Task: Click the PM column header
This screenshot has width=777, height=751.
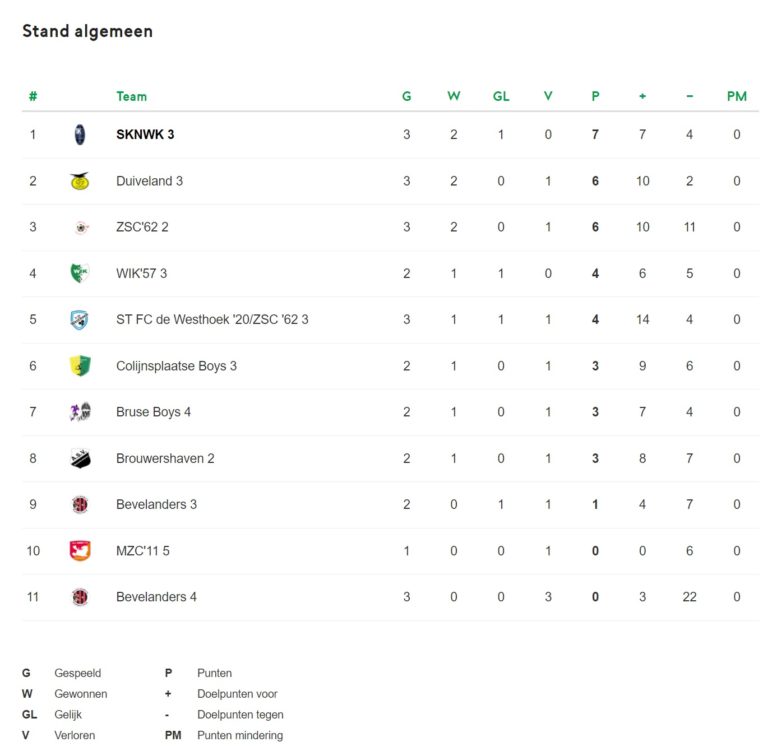Action: click(736, 96)
